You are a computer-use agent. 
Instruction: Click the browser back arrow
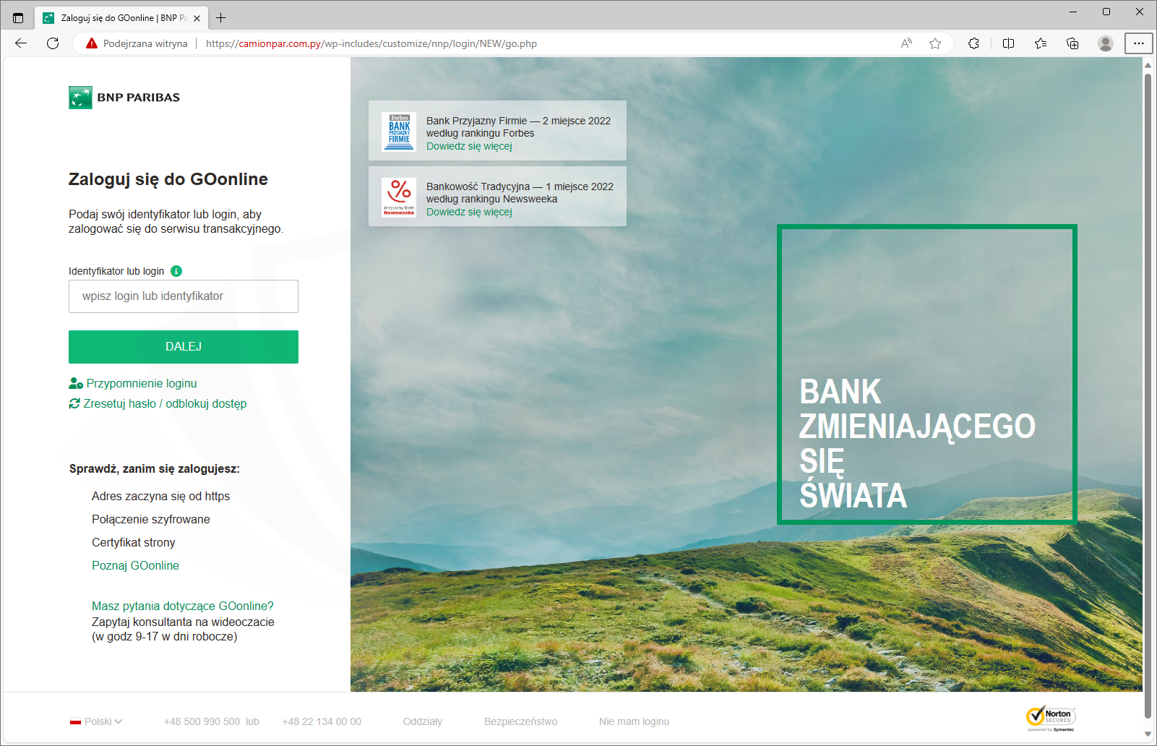click(x=21, y=44)
